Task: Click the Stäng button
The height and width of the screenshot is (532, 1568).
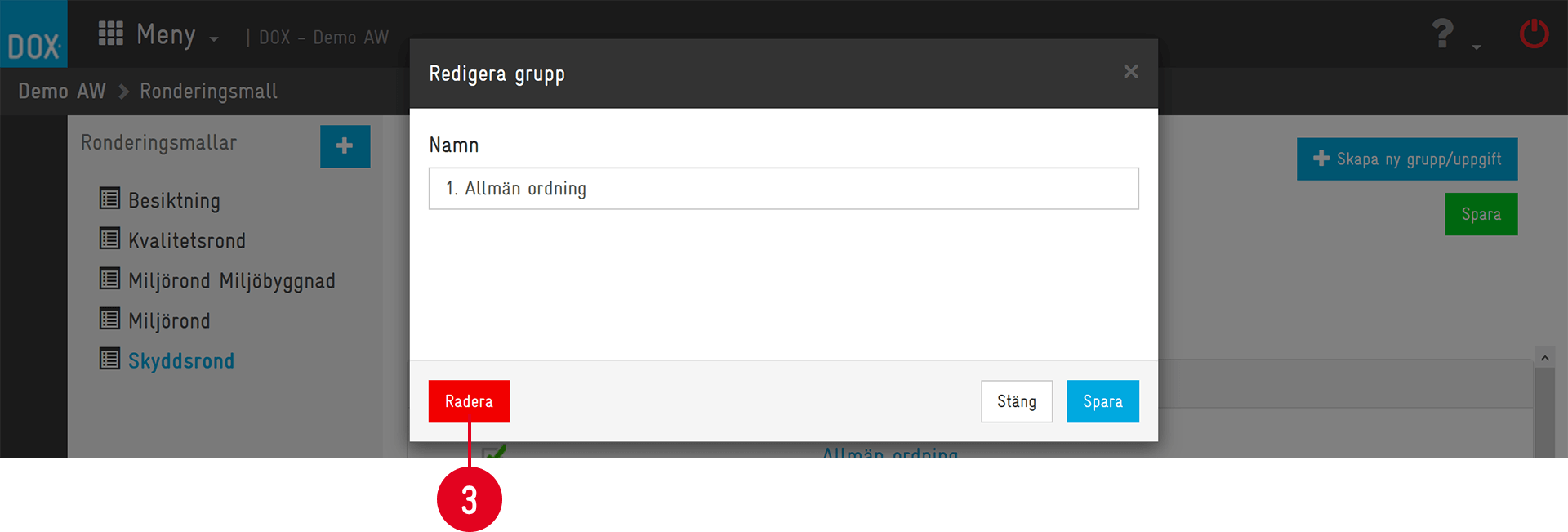Action: pos(1017,401)
